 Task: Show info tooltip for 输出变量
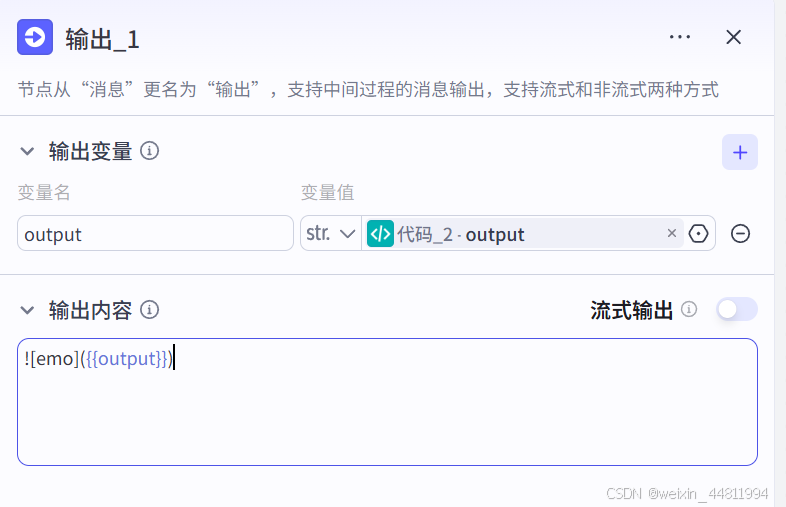tap(149, 150)
